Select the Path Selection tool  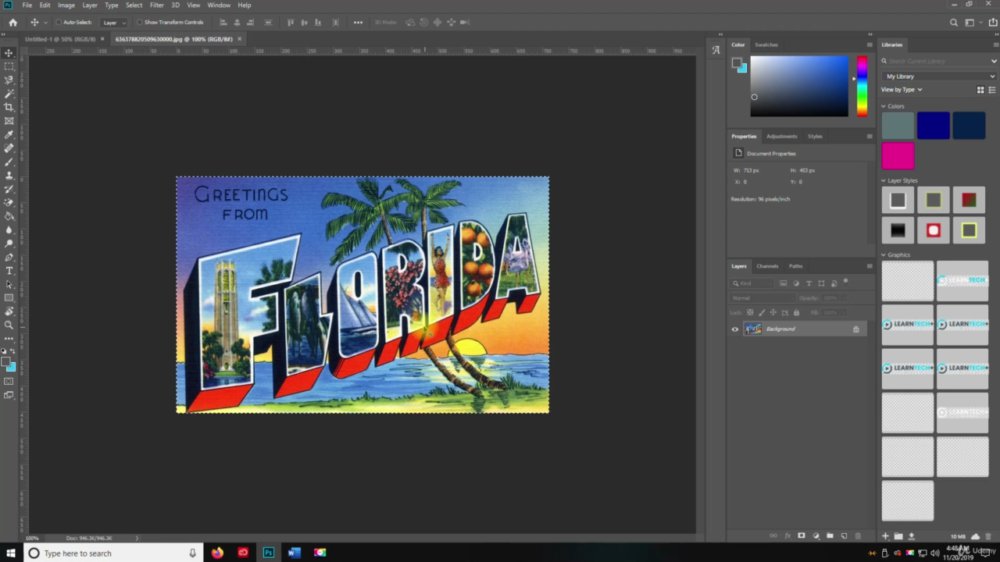9,285
